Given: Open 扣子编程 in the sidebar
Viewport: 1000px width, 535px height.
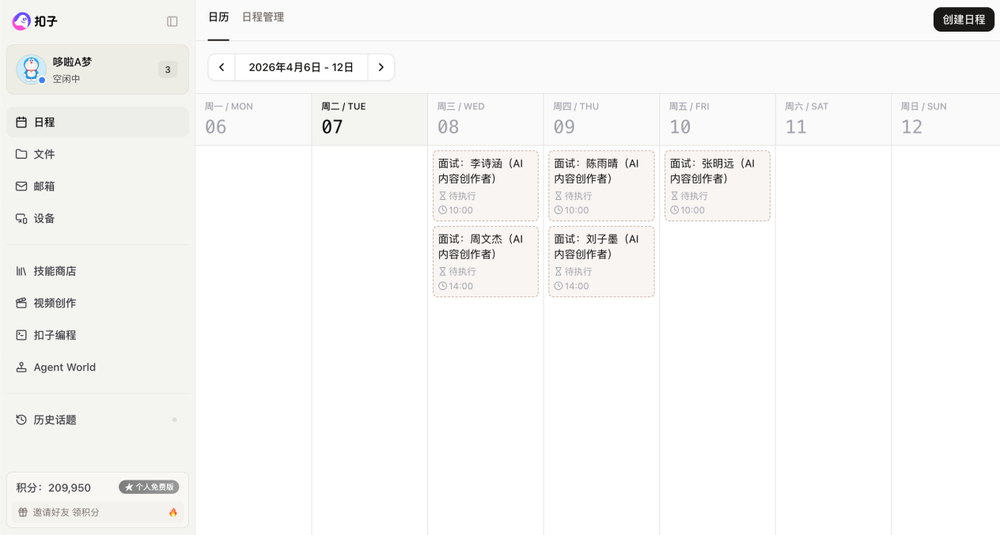Looking at the screenshot, I should (x=98, y=335).
